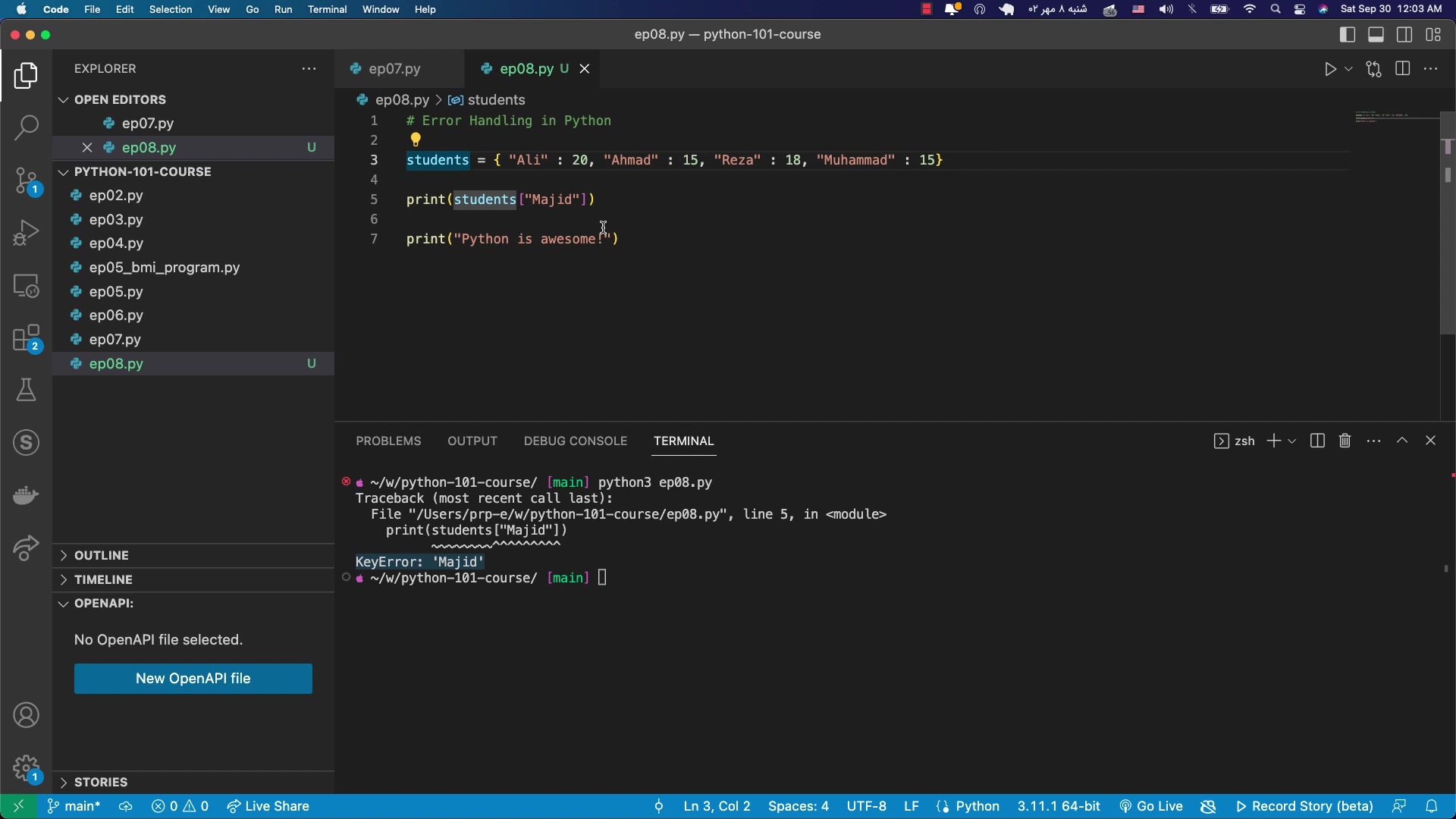Open Source Control view icon
Viewport: 1456px width, 819px height.
point(26,182)
